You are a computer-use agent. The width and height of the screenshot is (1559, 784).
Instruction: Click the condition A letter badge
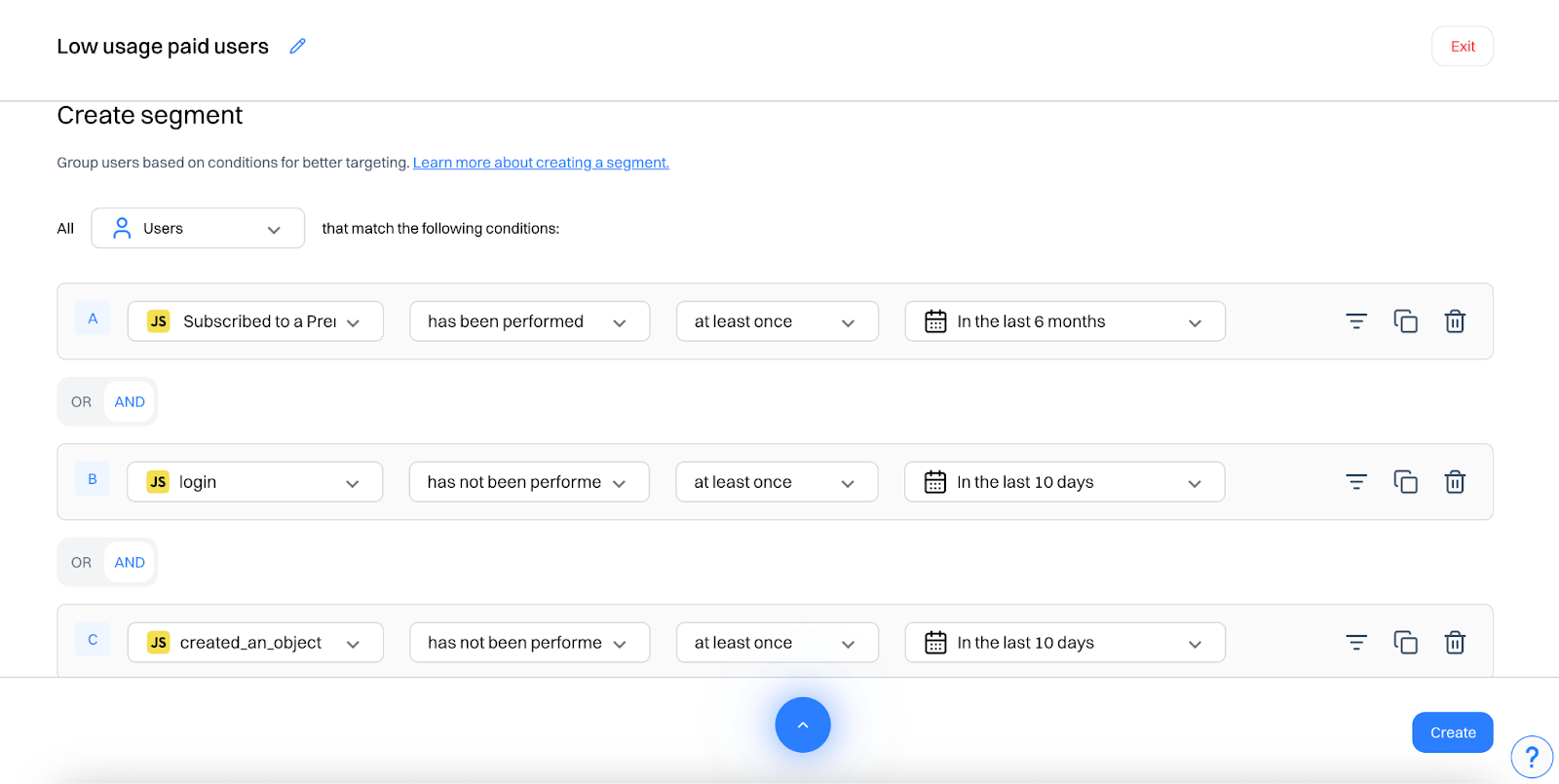tap(93, 318)
